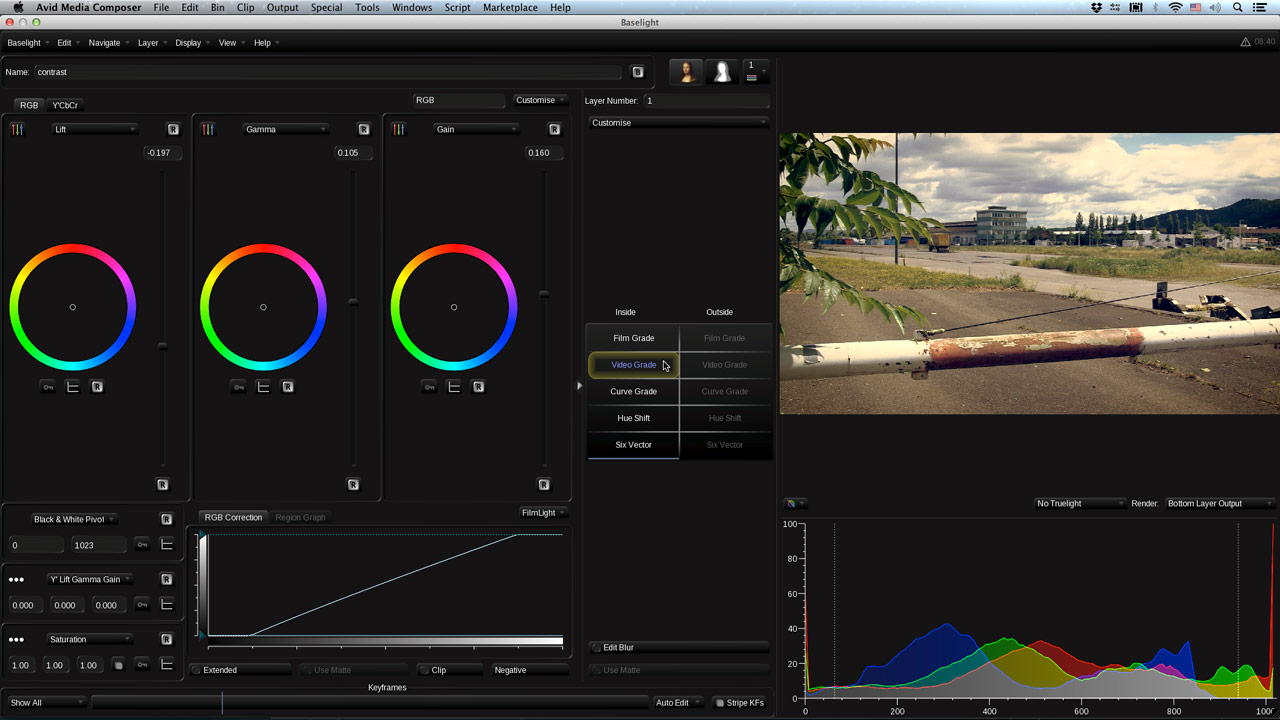This screenshot has width=1280, height=720.
Task: Click the curve icon under the Lift wheel
Action: click(x=72, y=387)
